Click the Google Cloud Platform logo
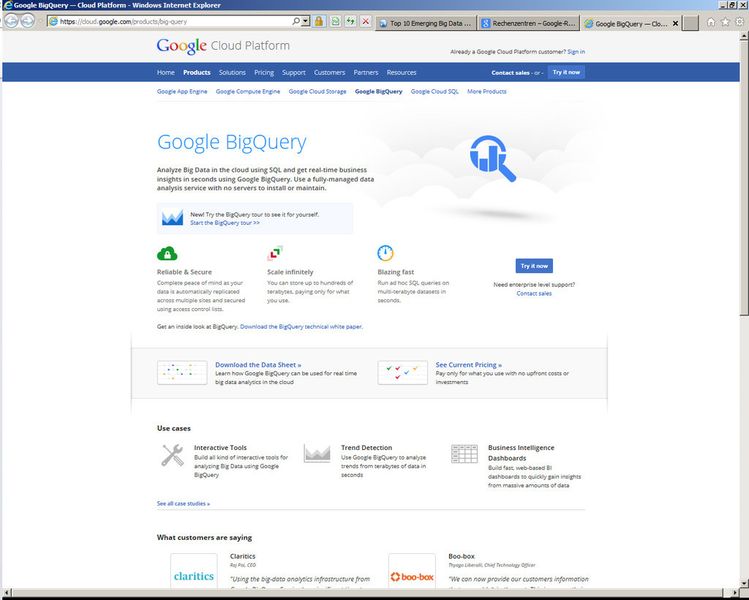The height and width of the screenshot is (600, 749). pyautogui.click(x=223, y=46)
